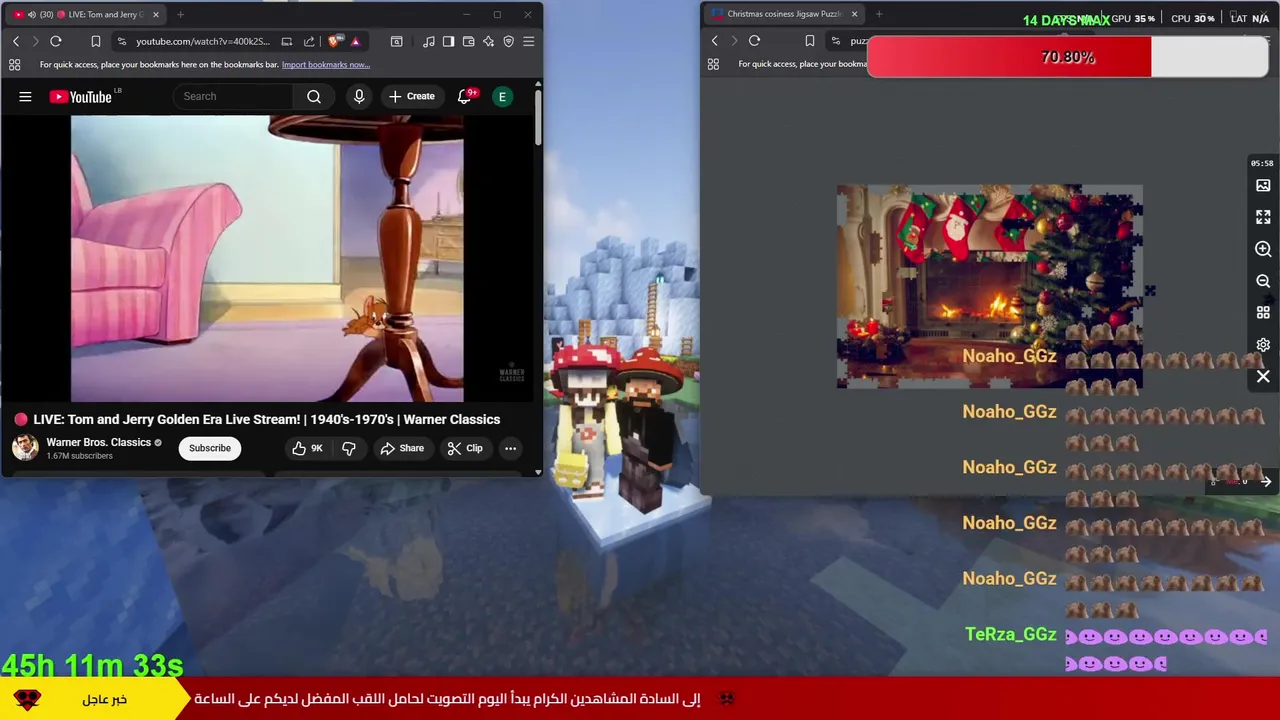Open site settings icon in puzzle window address bar
The image size is (1280, 720).
[836, 41]
